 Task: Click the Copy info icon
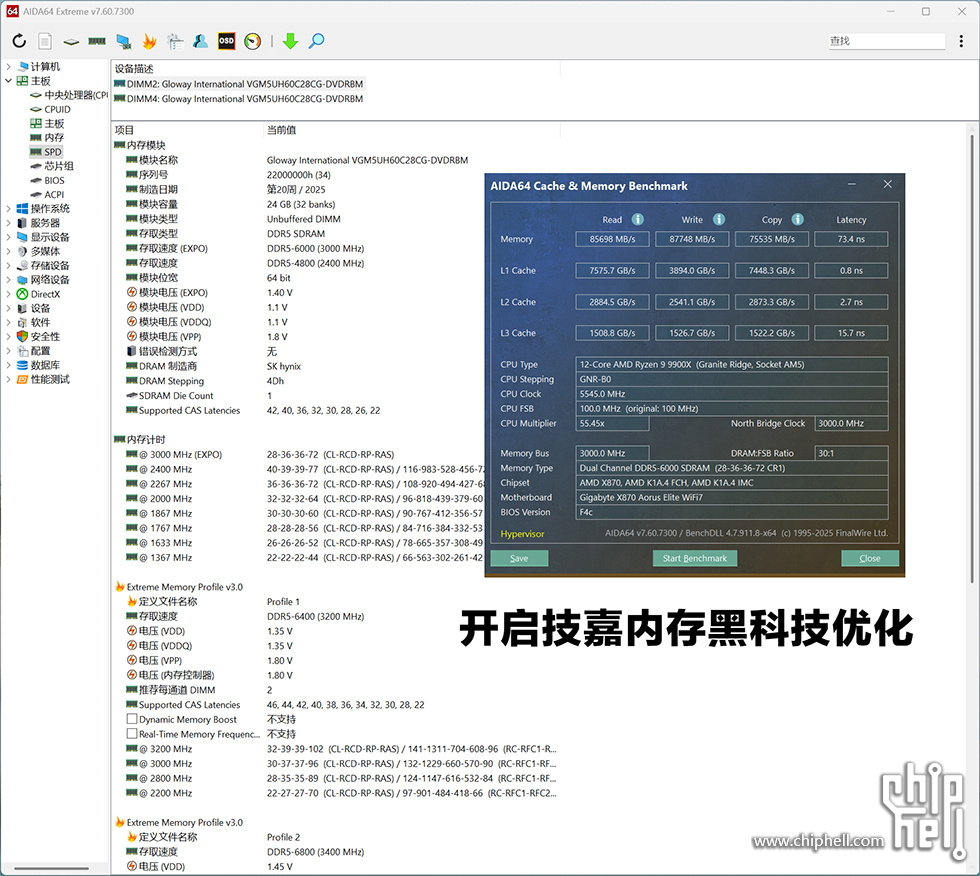pos(798,219)
